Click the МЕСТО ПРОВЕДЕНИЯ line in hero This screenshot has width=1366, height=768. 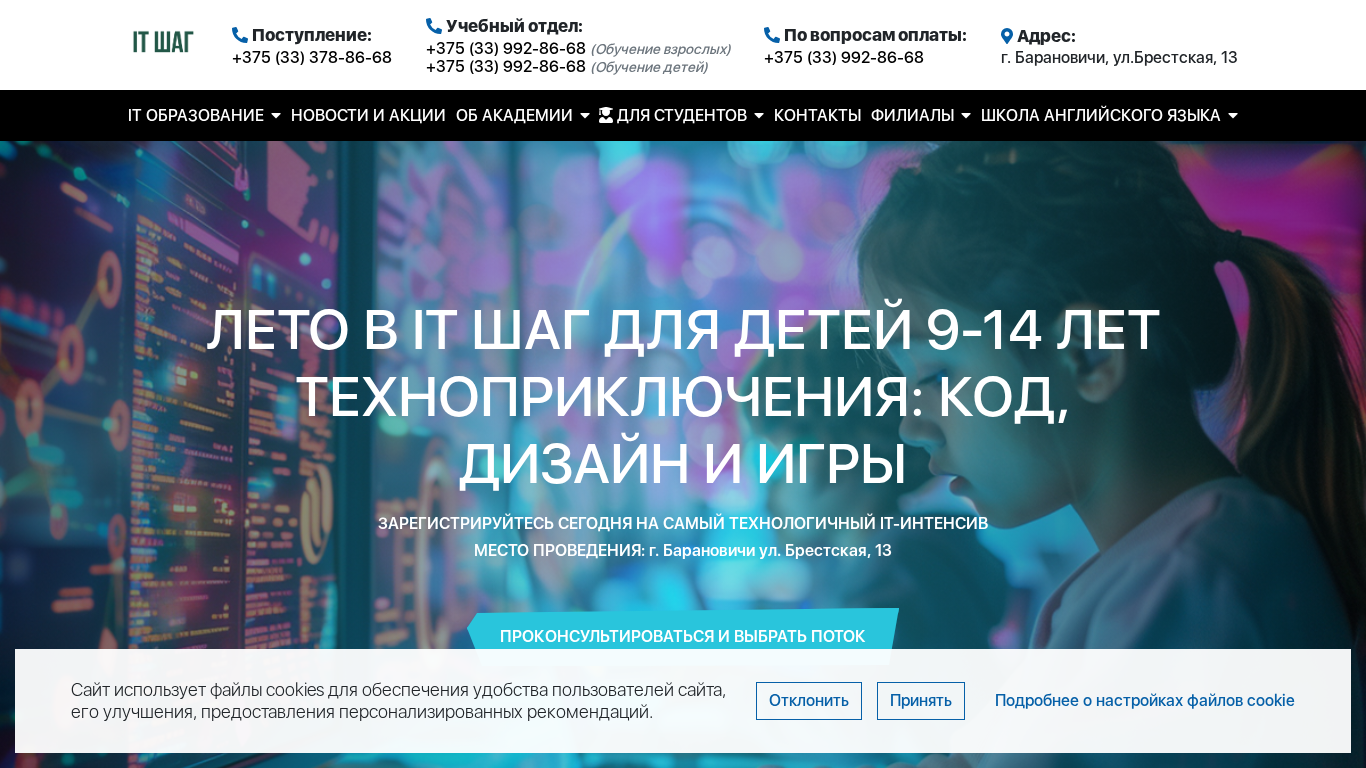click(683, 550)
